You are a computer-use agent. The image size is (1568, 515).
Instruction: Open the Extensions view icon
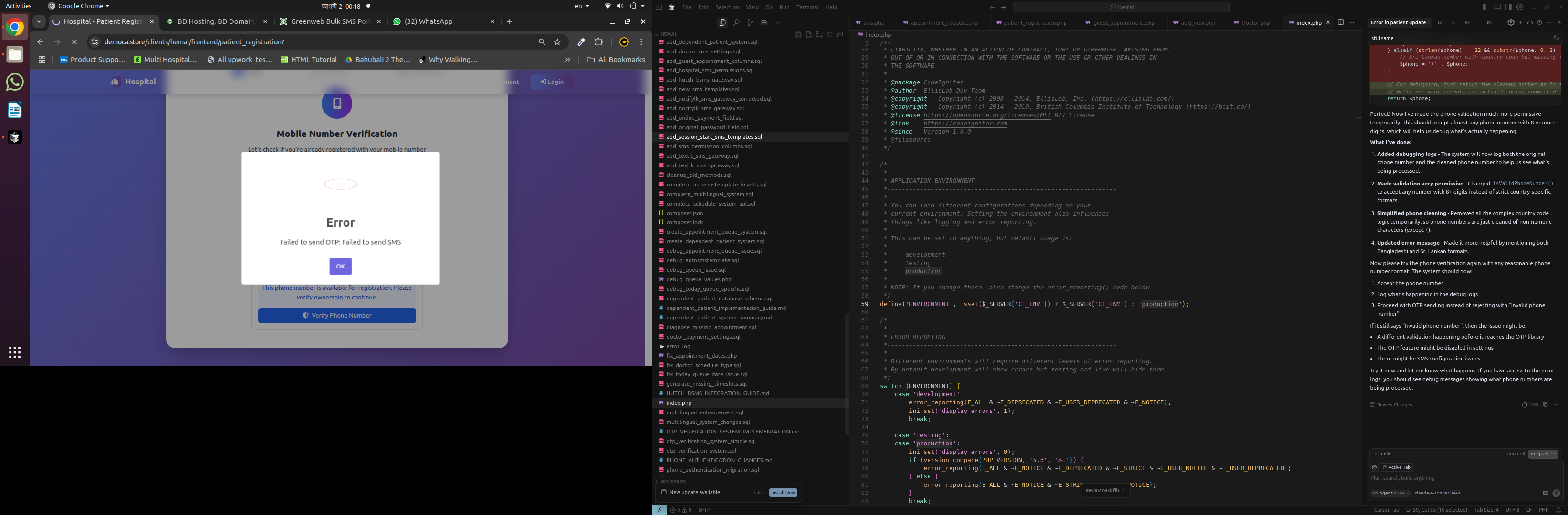point(764,22)
